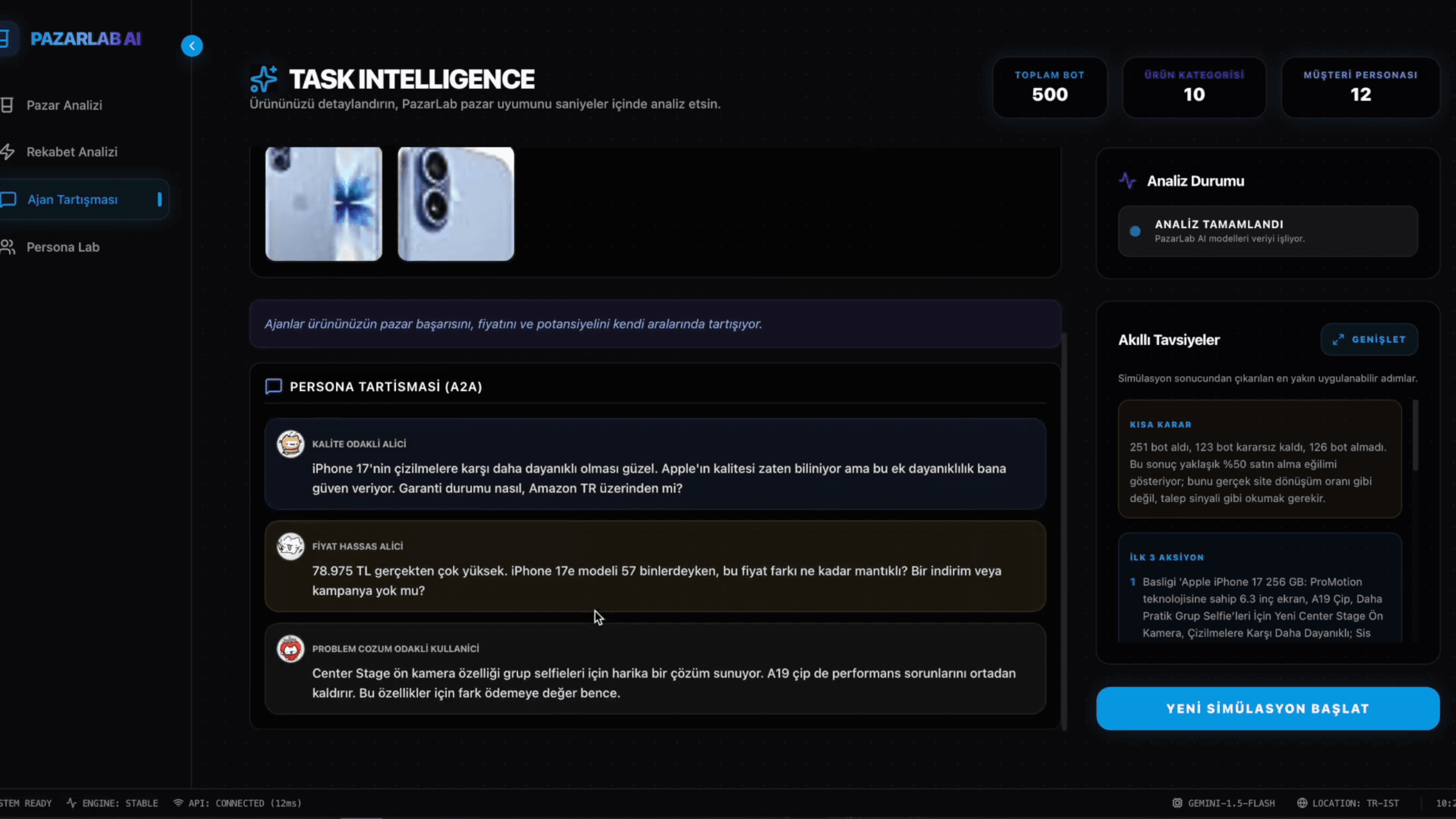This screenshot has width=1456, height=819.
Task: Click the persona discussion panel scrollbar
Action: coord(1064,531)
